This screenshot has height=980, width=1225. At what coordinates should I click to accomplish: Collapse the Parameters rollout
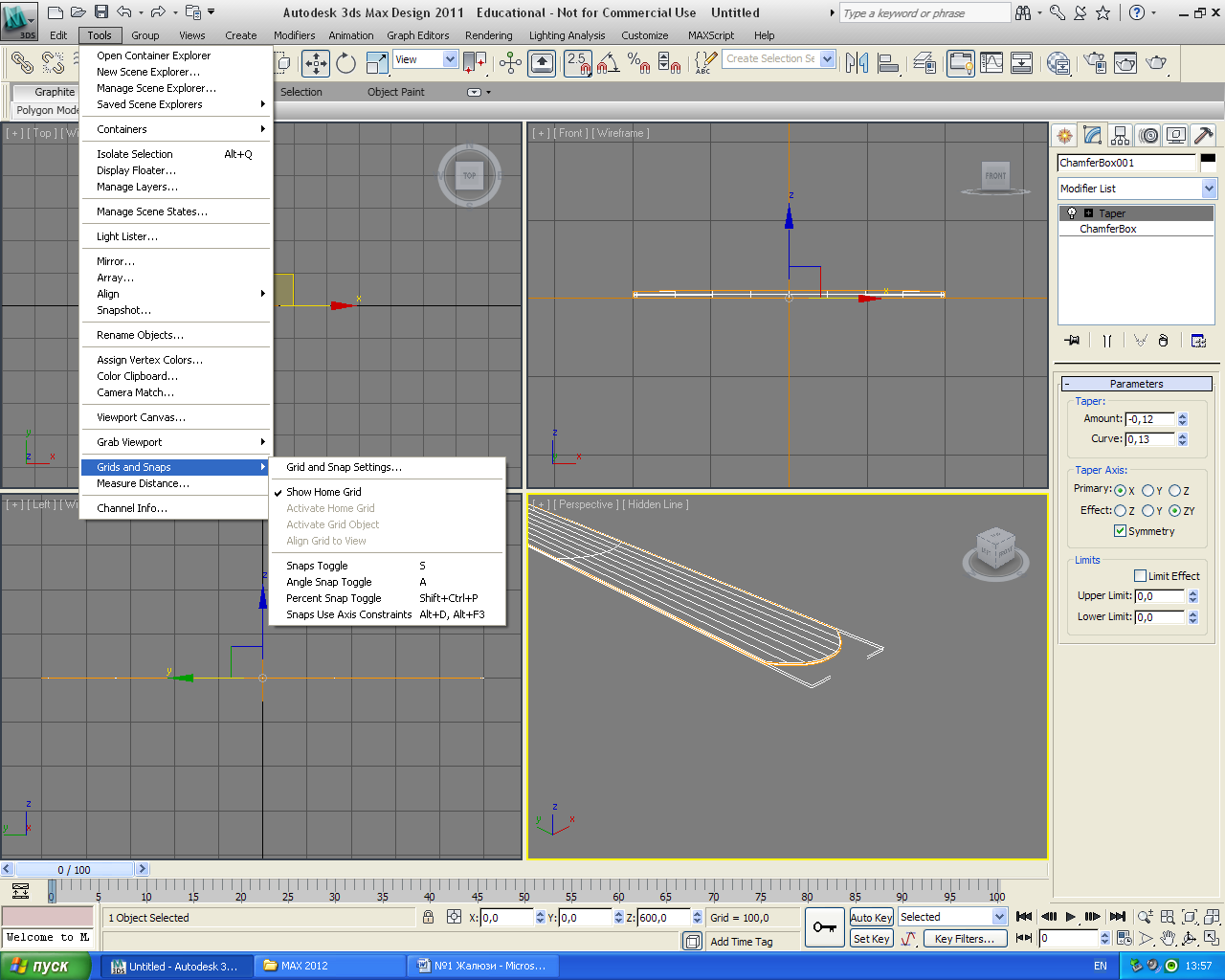[1137, 384]
